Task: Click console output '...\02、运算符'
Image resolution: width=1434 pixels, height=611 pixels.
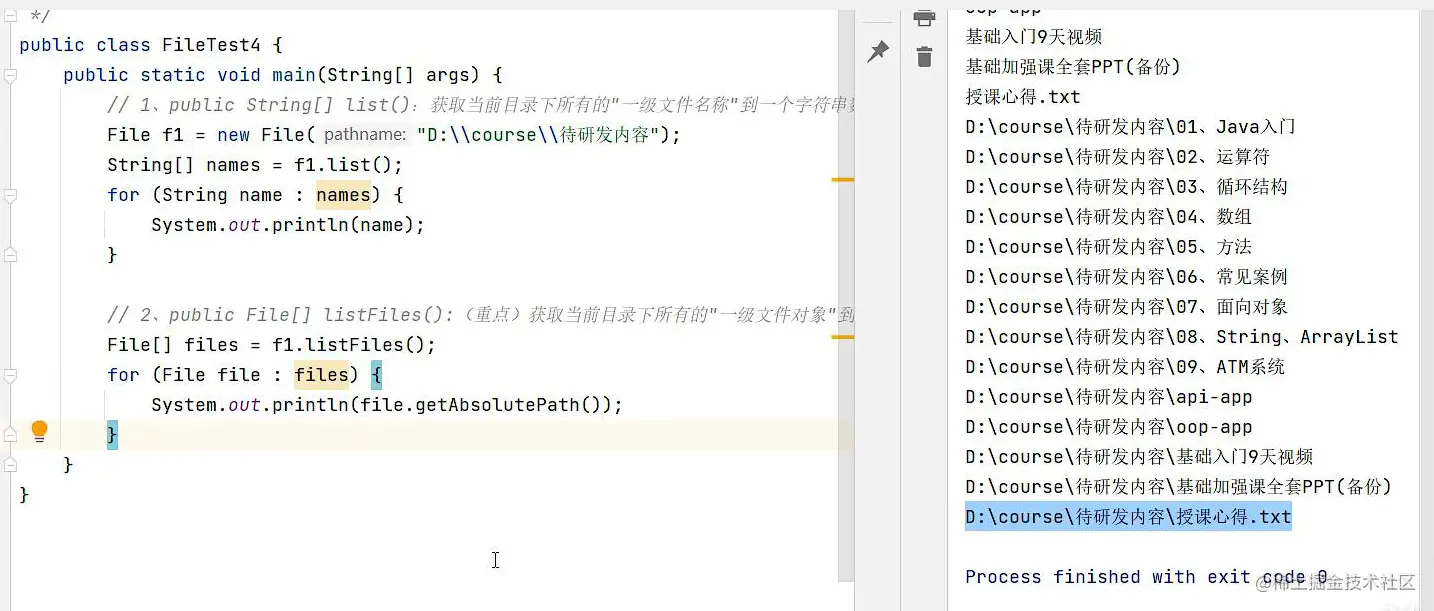Action: pos(1117,157)
